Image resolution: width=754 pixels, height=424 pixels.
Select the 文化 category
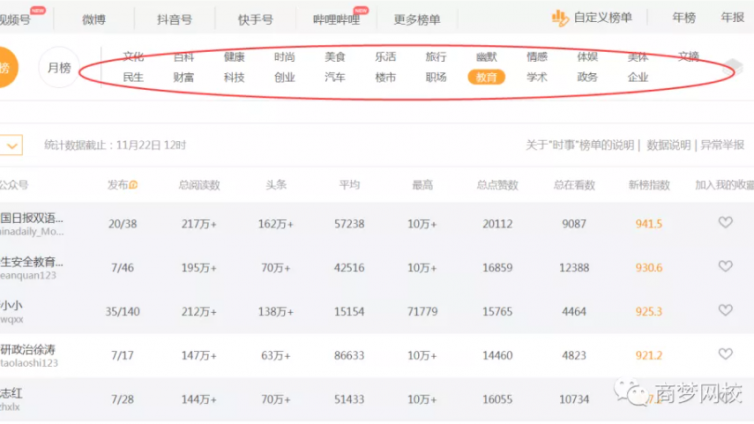coord(133,57)
